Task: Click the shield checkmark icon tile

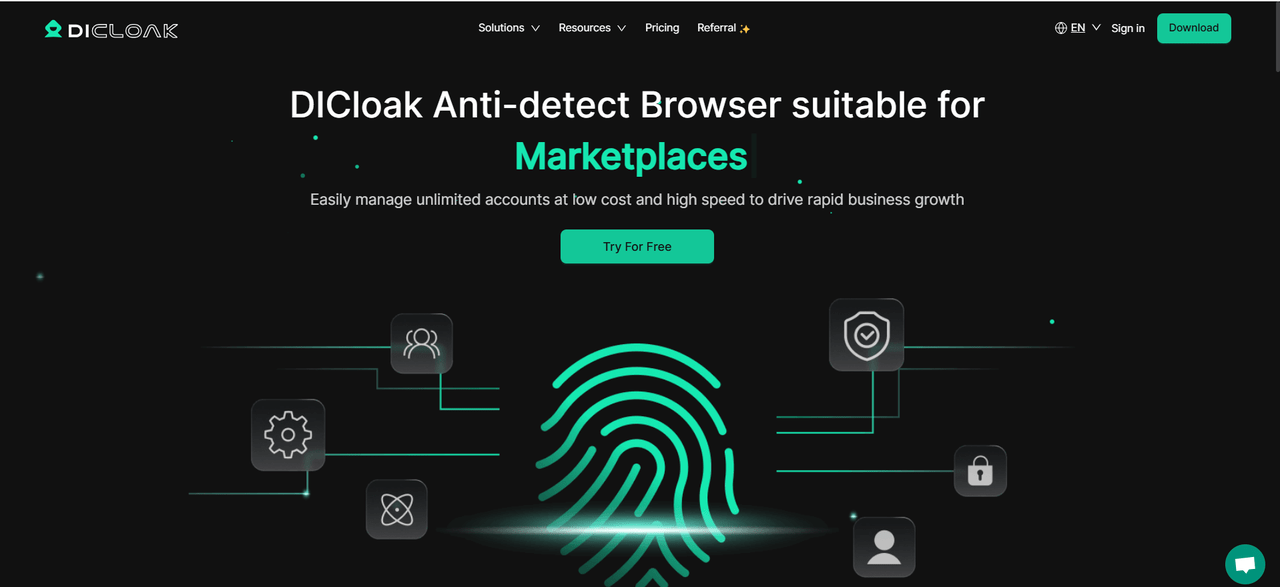Action: [866, 335]
